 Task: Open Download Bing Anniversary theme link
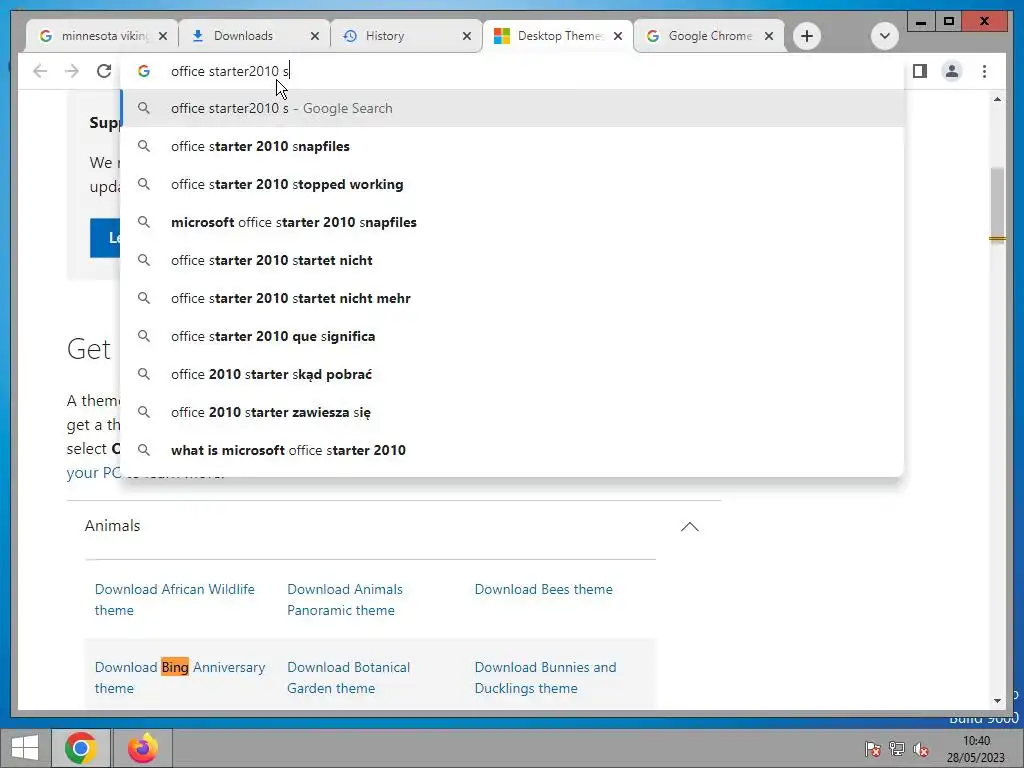tap(180, 677)
